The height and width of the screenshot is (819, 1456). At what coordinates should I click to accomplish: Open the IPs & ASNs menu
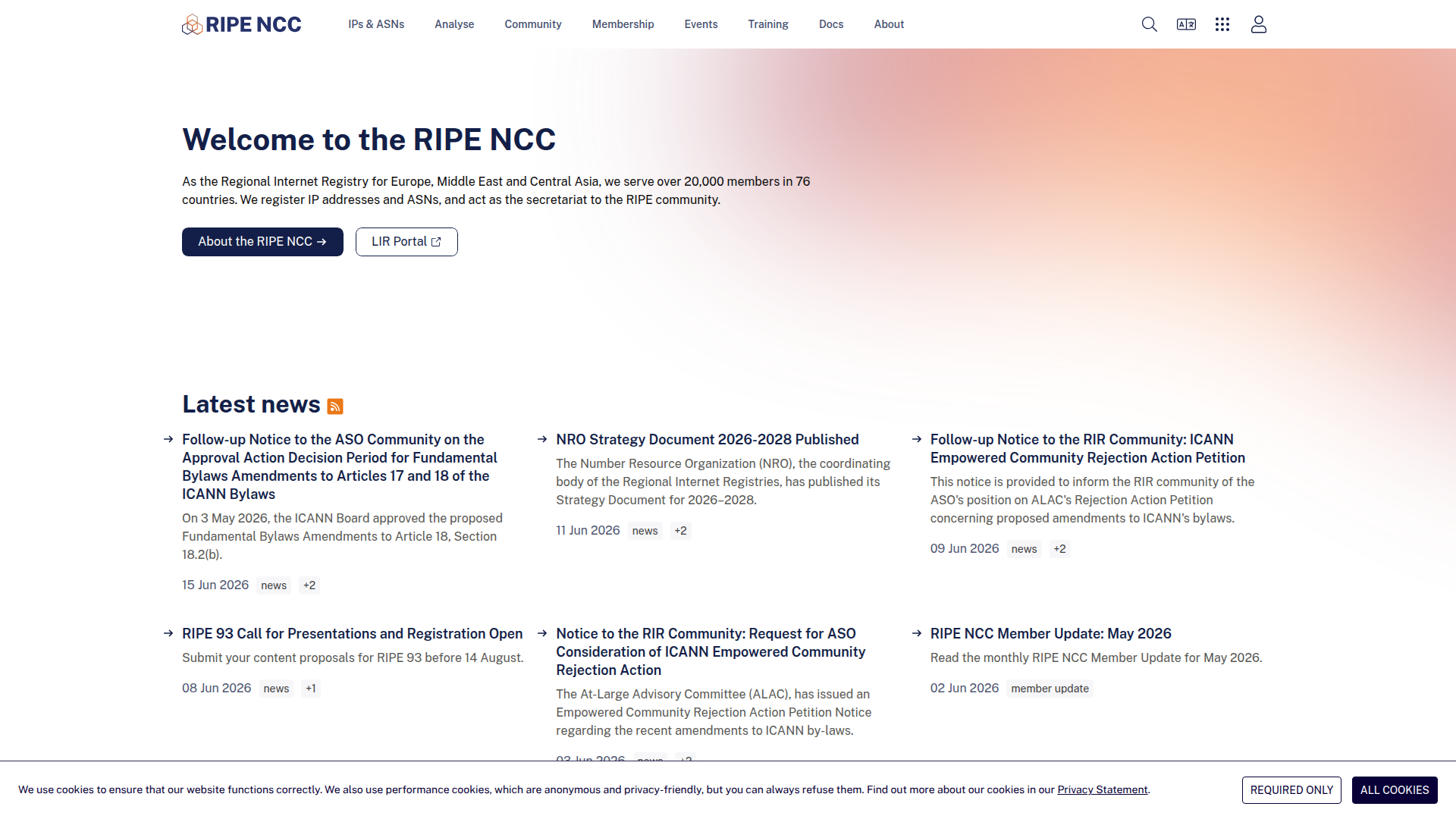tap(376, 24)
